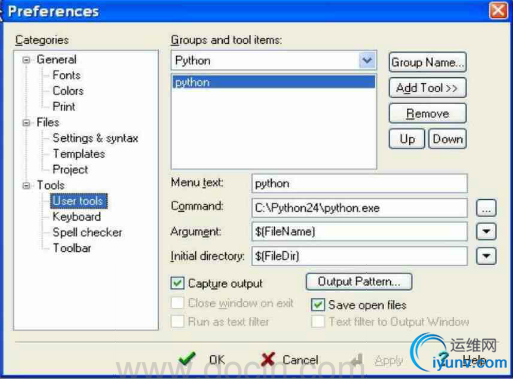Open the Project category
Screen dimensions: 513x379
(x=70, y=169)
